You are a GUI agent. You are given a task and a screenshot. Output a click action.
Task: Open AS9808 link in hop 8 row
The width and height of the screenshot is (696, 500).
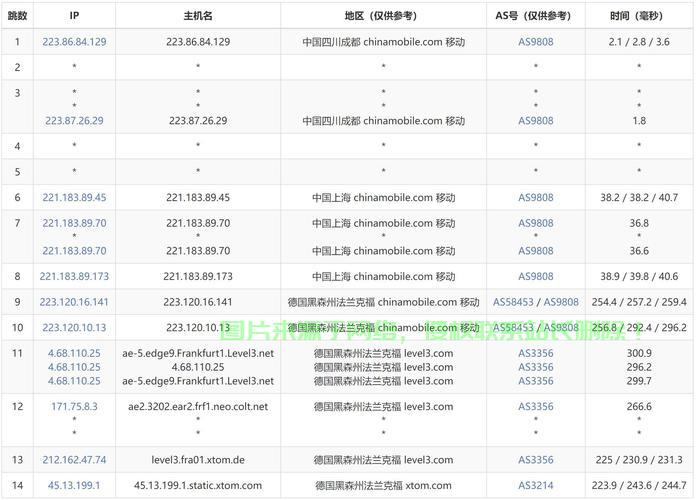point(536,276)
